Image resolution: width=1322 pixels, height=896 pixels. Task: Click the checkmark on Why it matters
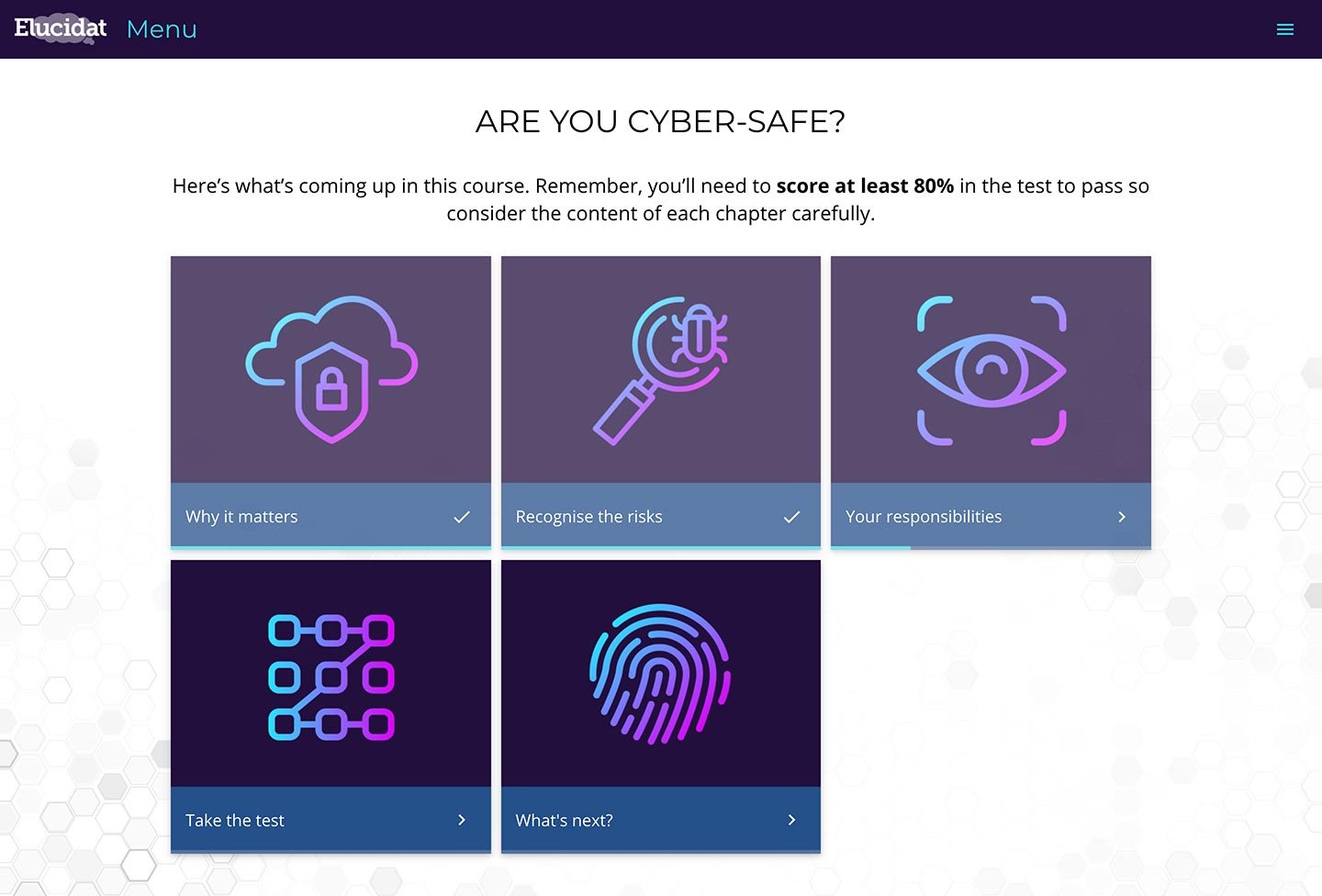click(462, 517)
